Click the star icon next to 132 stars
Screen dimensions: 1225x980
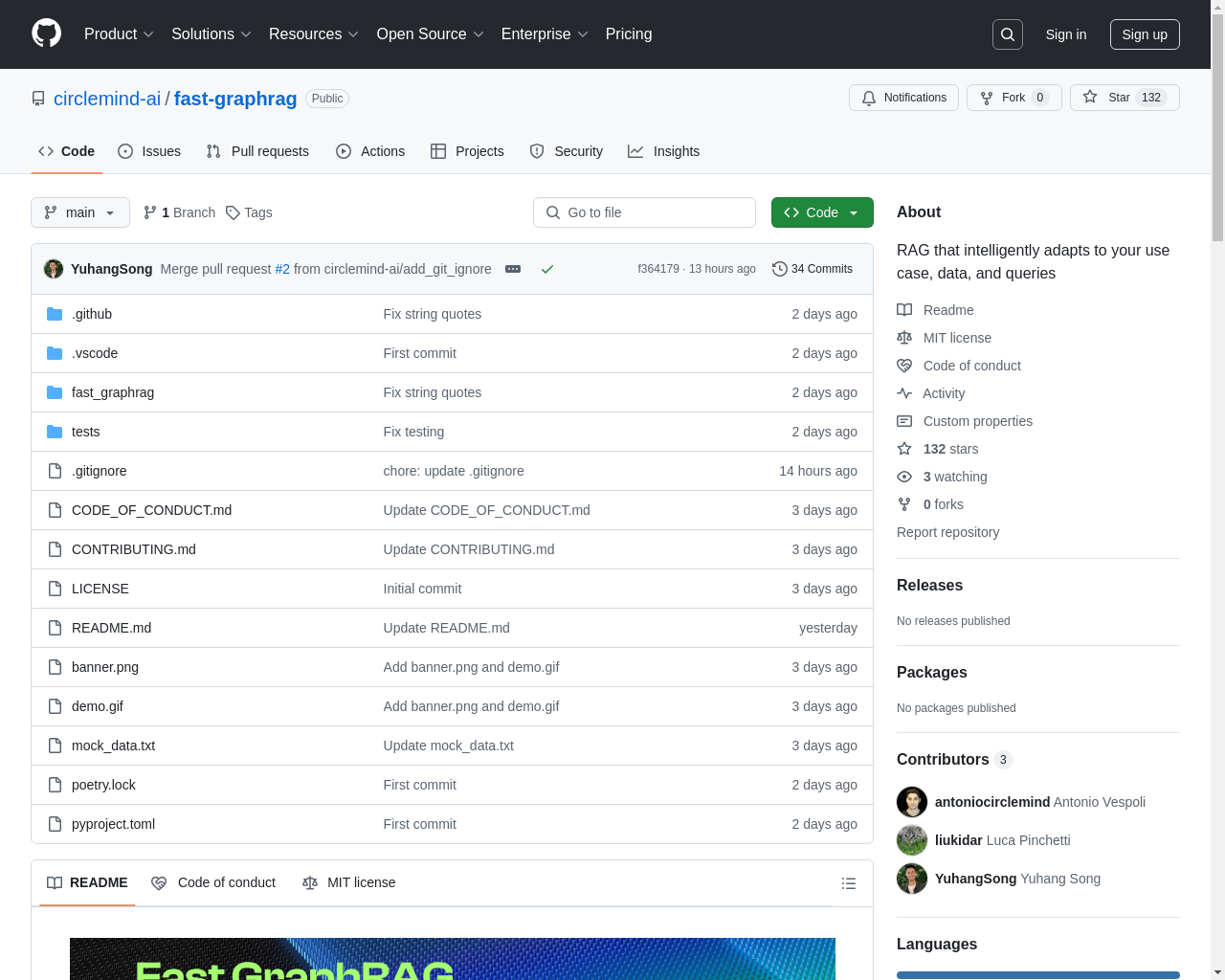pyautogui.click(x=904, y=449)
